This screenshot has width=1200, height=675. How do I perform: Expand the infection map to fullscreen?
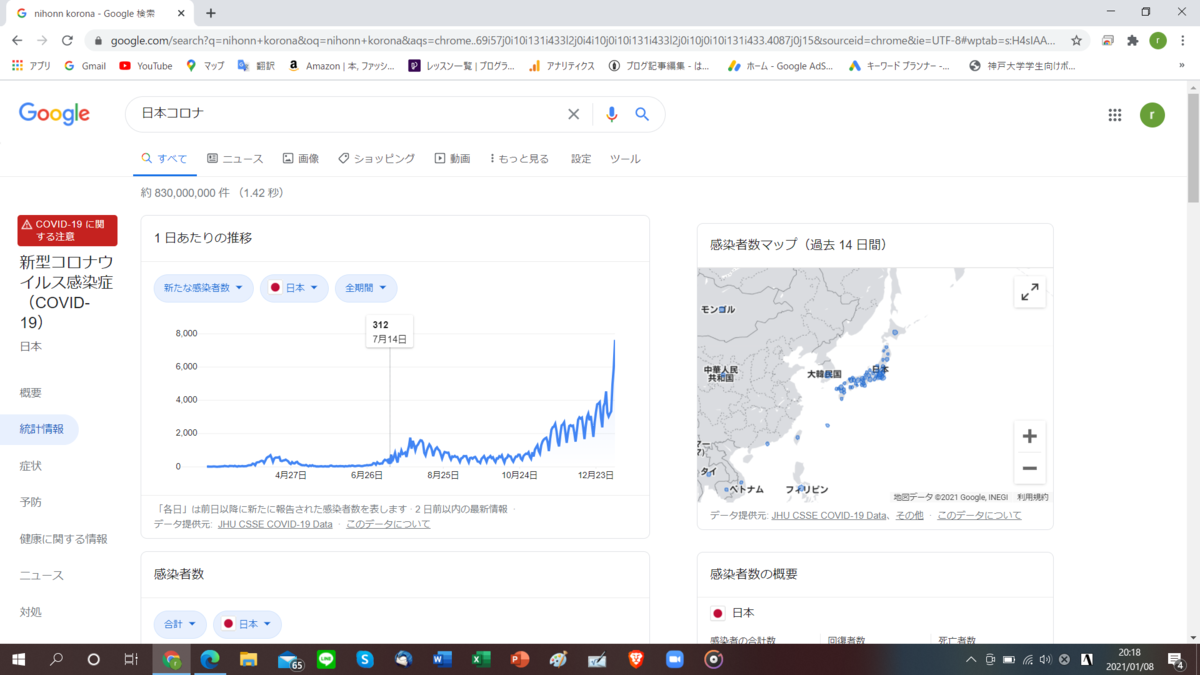pyautogui.click(x=1029, y=292)
